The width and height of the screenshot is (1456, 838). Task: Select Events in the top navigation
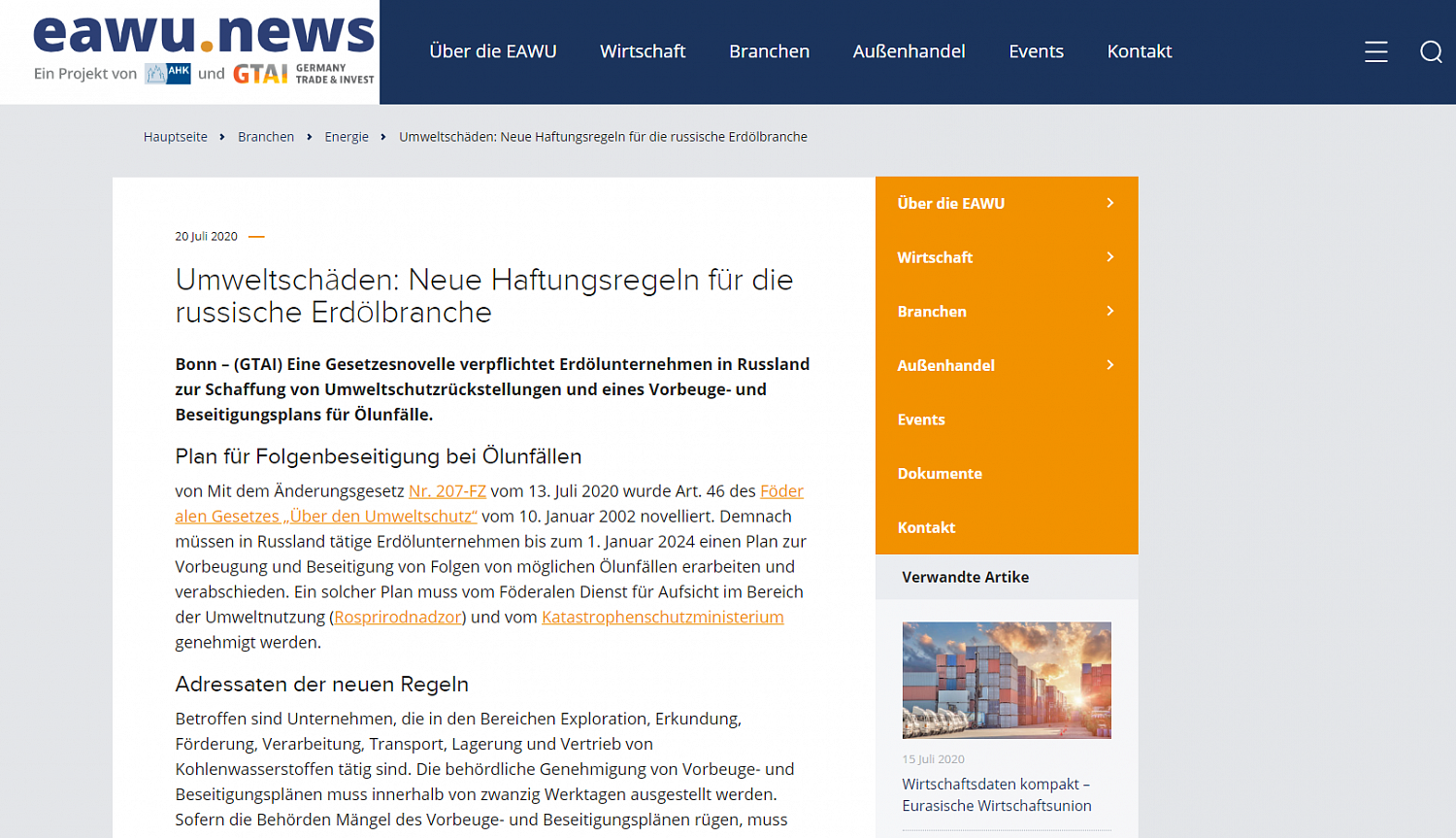(1036, 51)
